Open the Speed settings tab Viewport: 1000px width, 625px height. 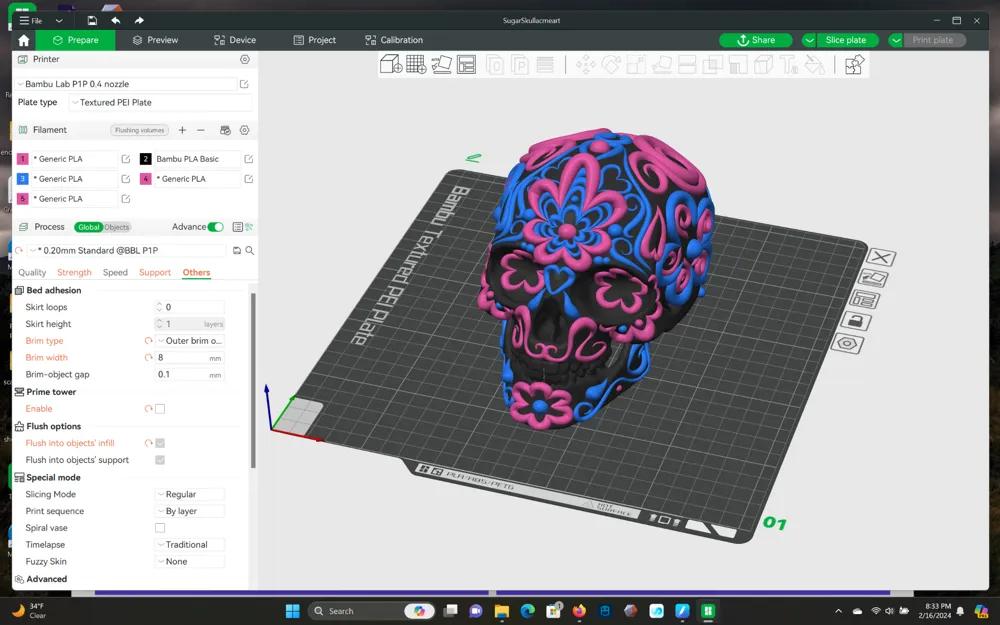point(115,272)
